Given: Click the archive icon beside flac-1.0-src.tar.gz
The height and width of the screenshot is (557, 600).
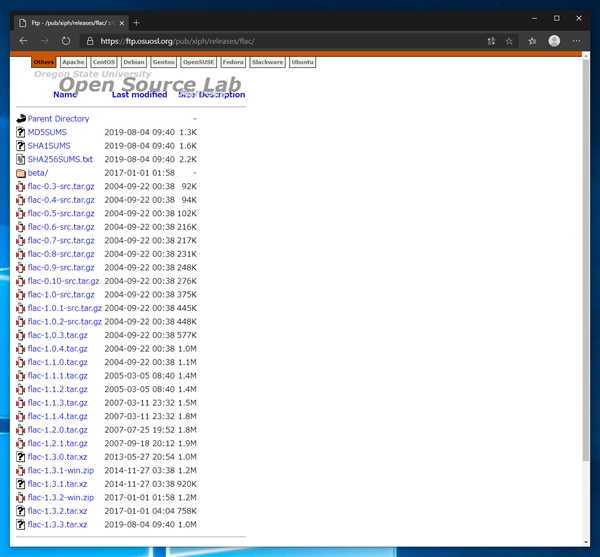Looking at the screenshot, I should tap(21, 295).
